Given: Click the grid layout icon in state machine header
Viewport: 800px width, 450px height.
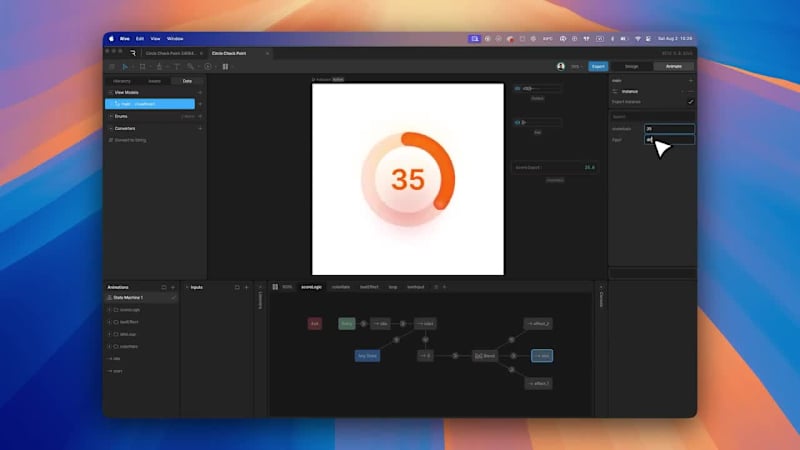Looking at the screenshot, I should pos(275,287).
